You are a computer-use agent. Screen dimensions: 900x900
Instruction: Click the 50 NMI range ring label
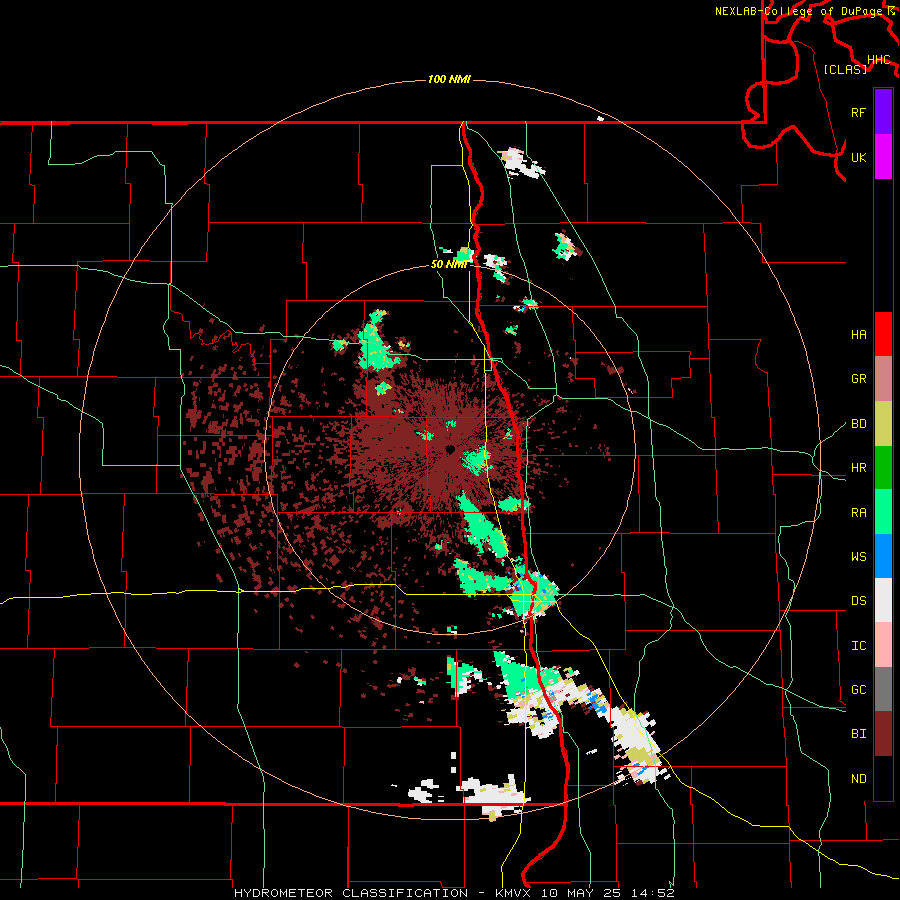point(449,264)
